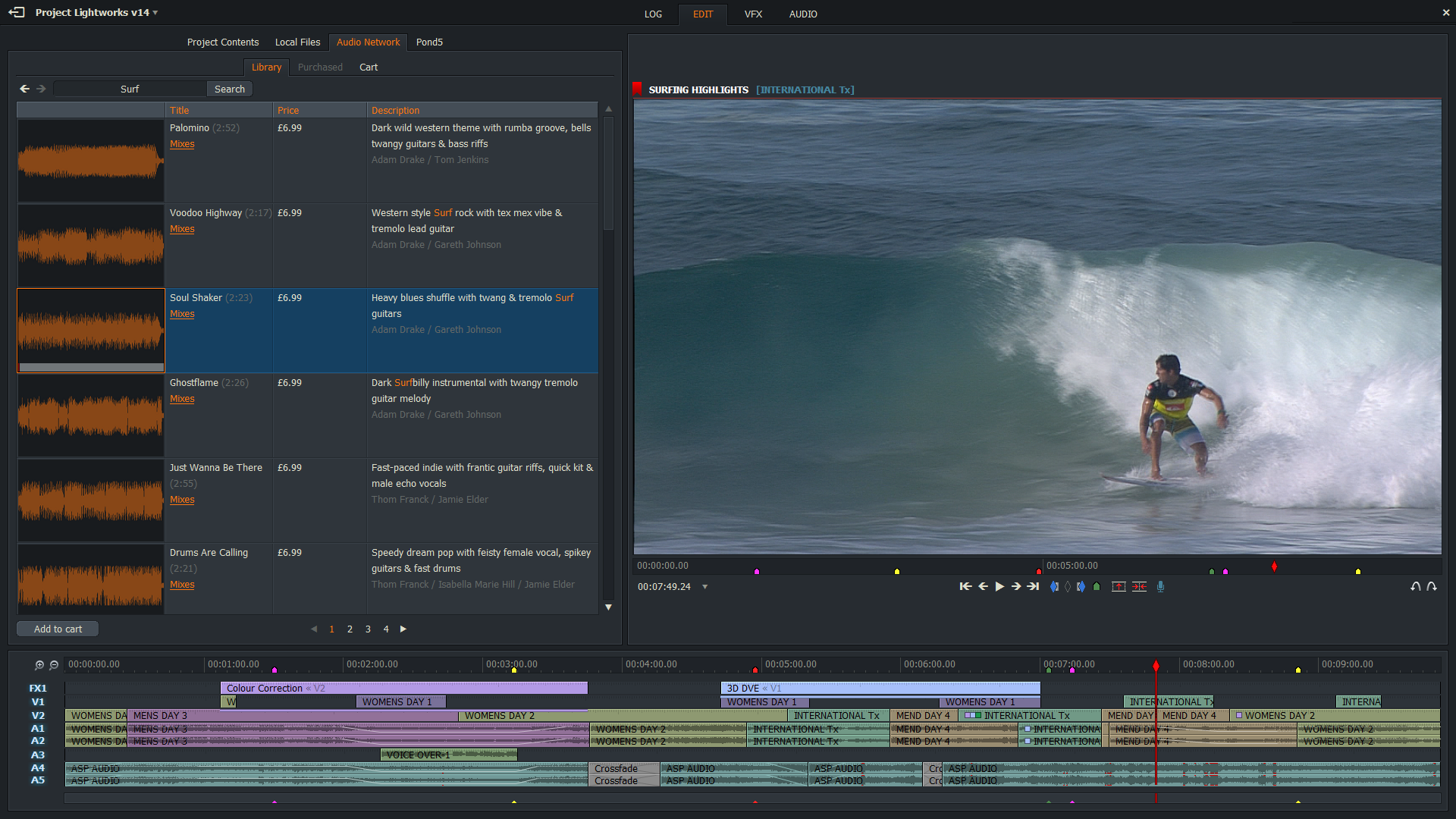Switch to the VFX workspace tab
1456x819 pixels.
(753, 14)
